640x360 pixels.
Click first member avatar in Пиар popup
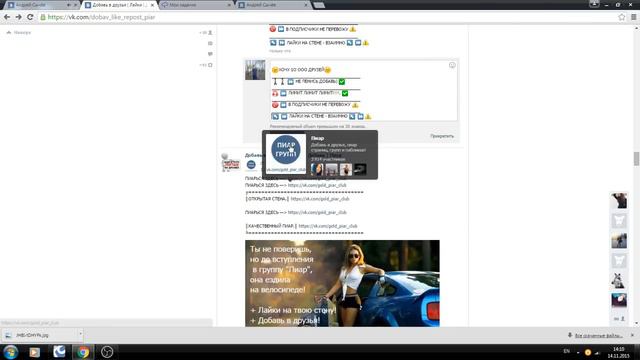point(317,169)
